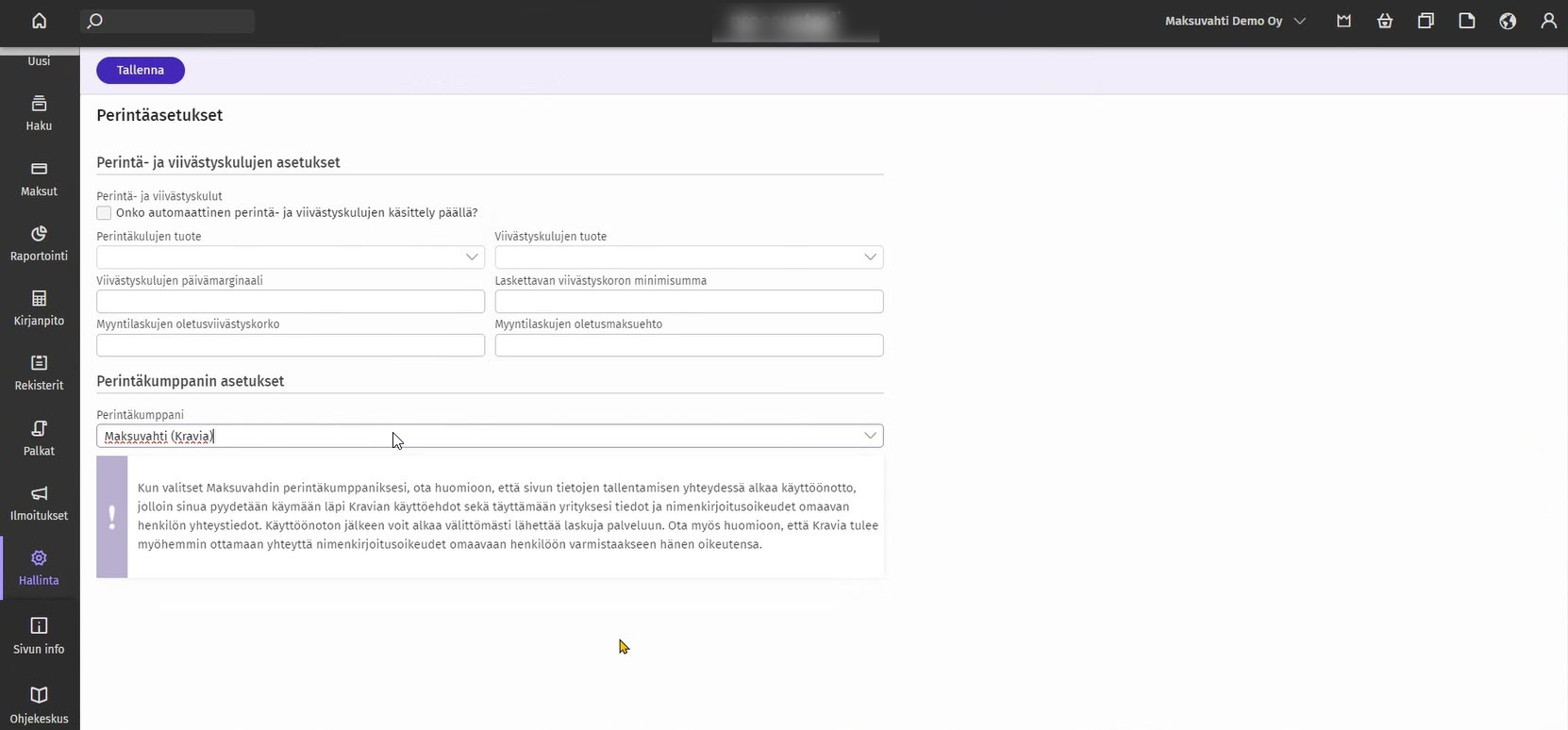Open the Viivästyskulujen tuote dropdown
The image size is (1568, 730).
689,257
